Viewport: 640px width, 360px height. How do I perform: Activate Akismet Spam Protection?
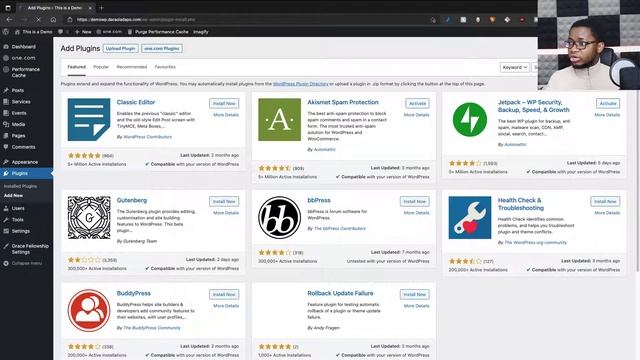point(417,104)
